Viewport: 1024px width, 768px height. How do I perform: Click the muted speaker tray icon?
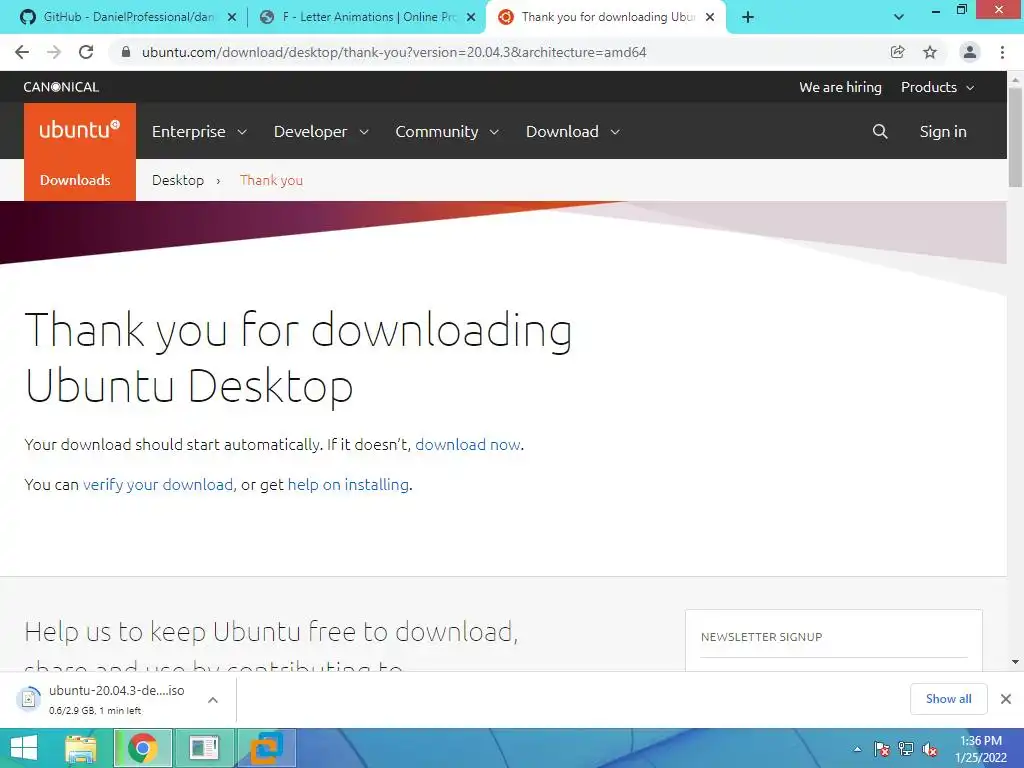point(929,749)
